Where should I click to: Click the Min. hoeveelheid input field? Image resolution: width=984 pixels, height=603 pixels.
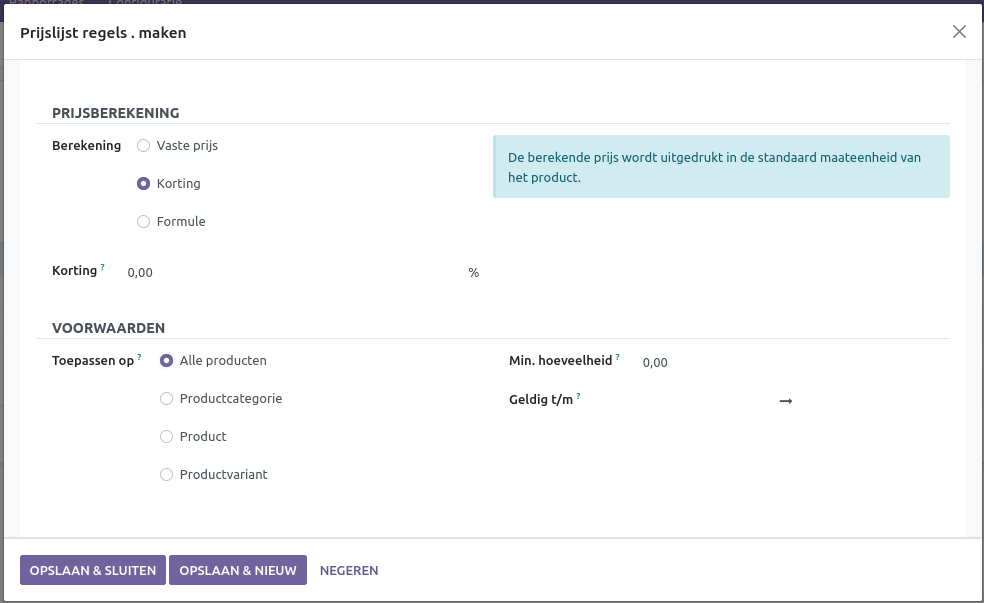(x=790, y=363)
